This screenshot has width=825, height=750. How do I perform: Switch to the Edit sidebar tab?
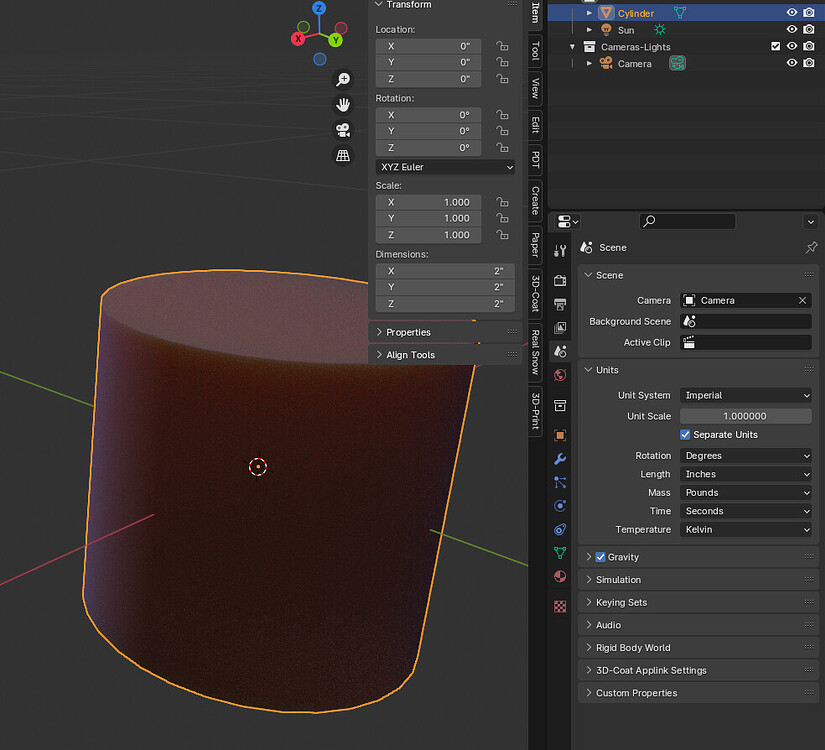coord(535,125)
